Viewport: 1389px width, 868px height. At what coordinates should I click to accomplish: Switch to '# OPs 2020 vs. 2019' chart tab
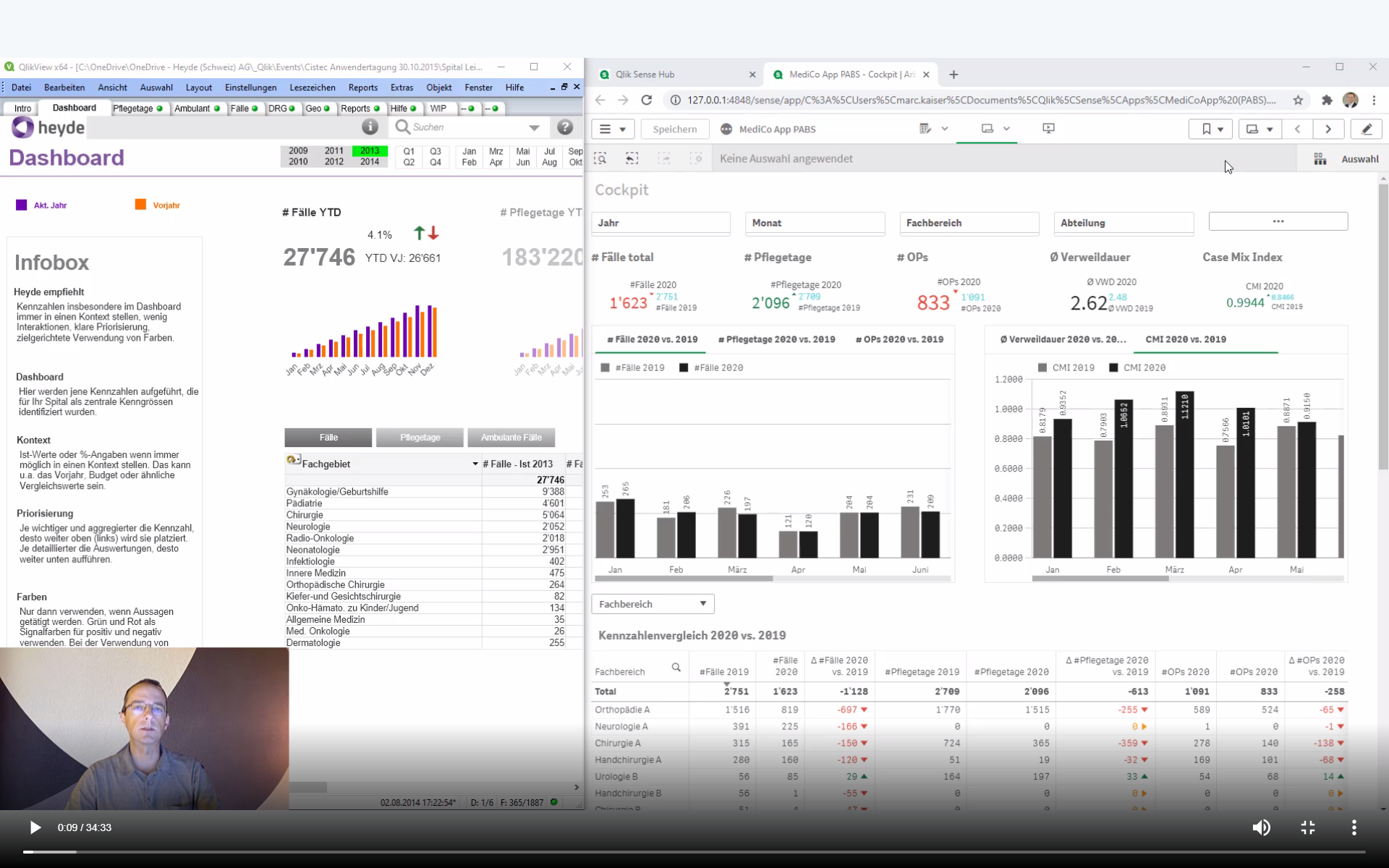[x=899, y=339]
